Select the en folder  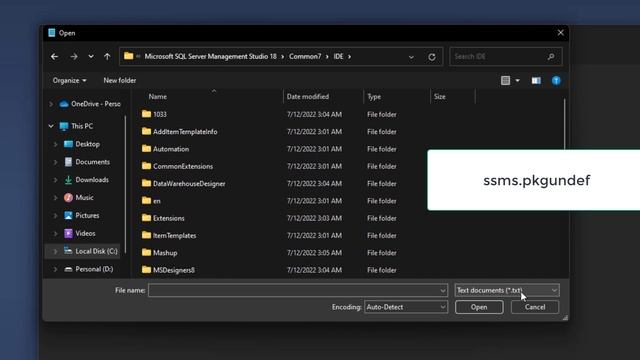click(151, 201)
